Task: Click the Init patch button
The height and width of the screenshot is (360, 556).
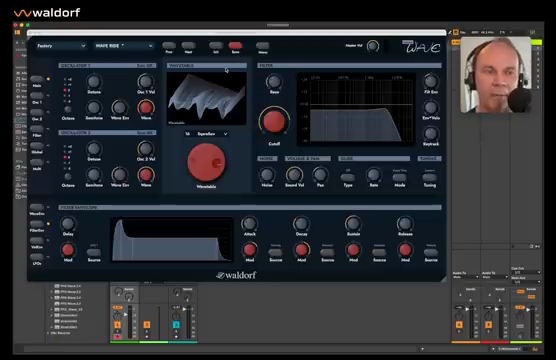Action: coord(216,45)
